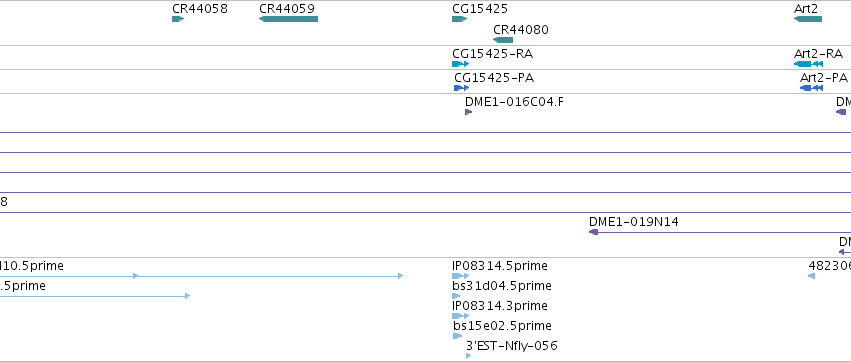This screenshot has height=362, width=851.
Task: Select the Art2 gene feature bar
Action: tap(808, 19)
